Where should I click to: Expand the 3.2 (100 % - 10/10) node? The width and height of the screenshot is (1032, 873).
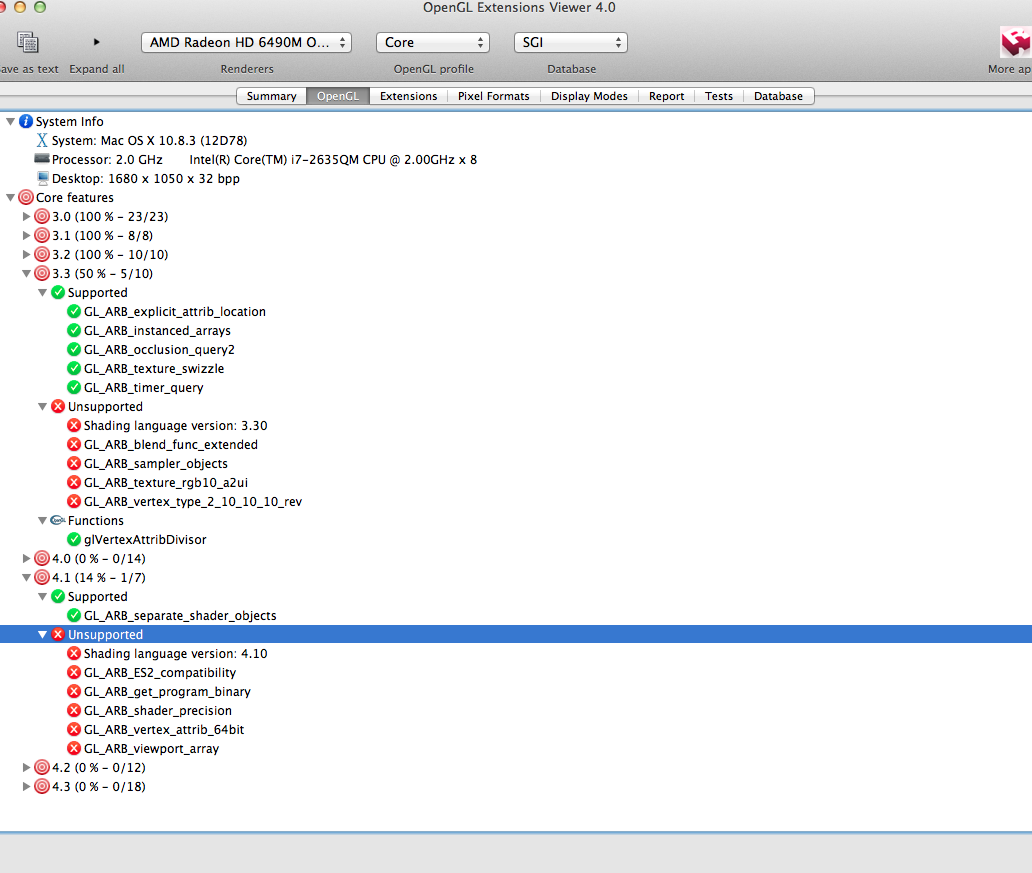(26, 254)
